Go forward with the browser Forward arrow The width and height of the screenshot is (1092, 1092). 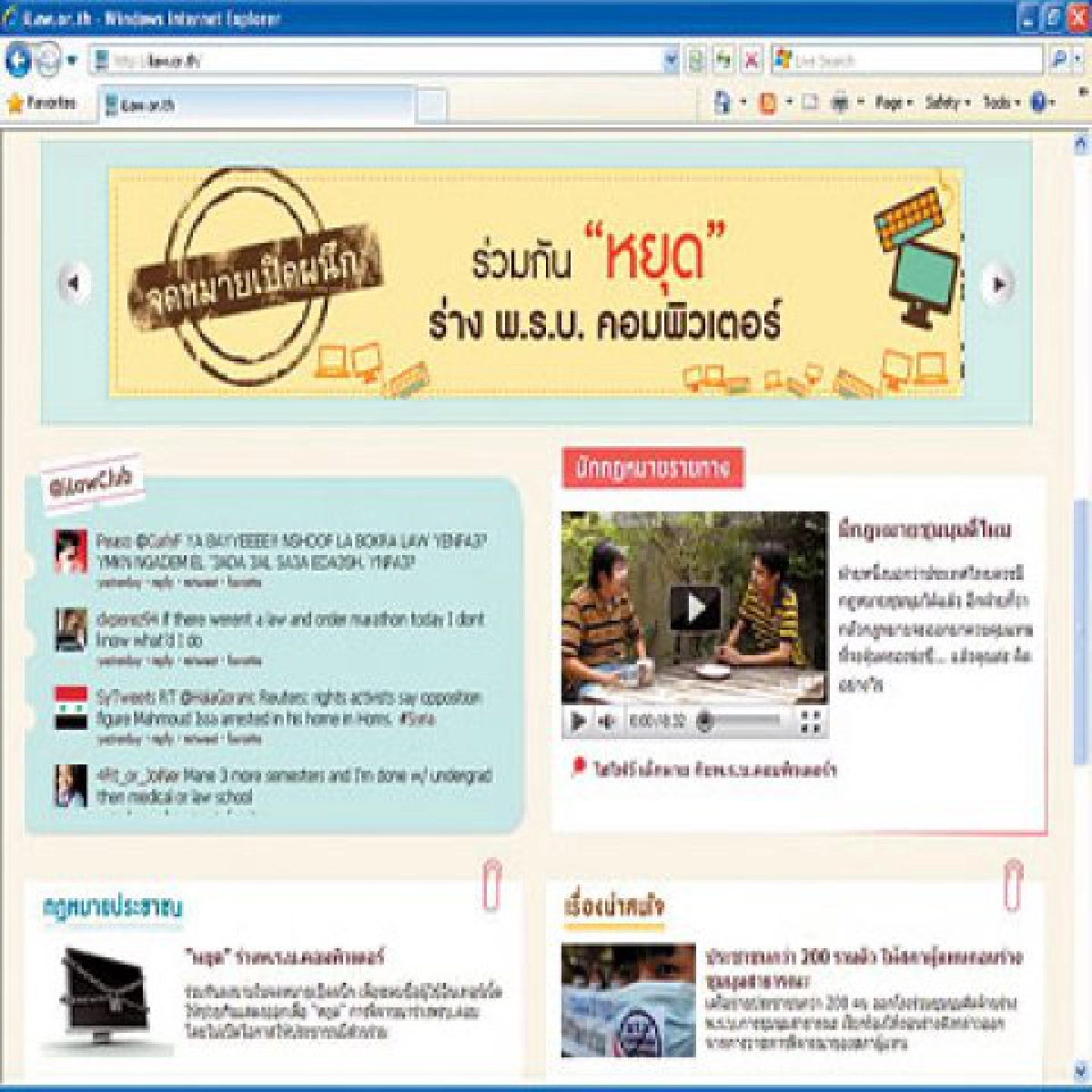point(47,60)
